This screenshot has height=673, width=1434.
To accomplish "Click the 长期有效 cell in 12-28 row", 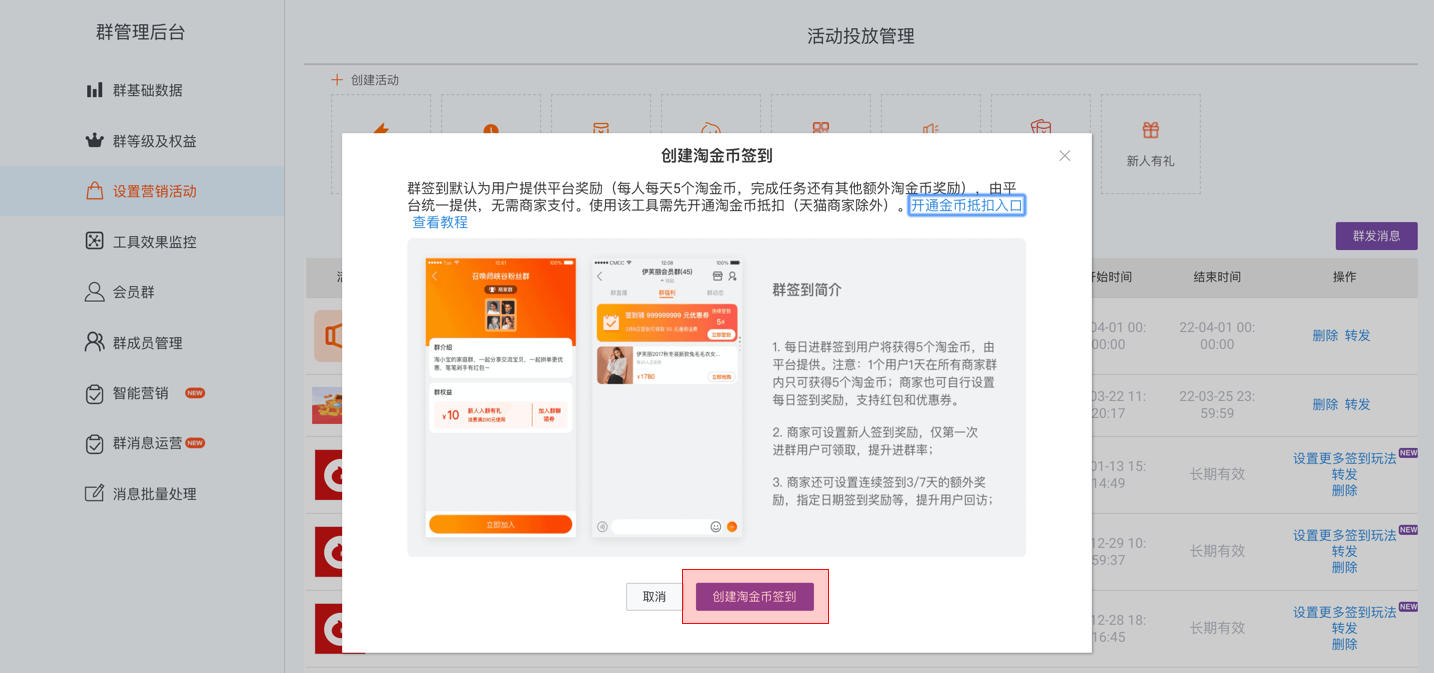I will coord(1217,629).
